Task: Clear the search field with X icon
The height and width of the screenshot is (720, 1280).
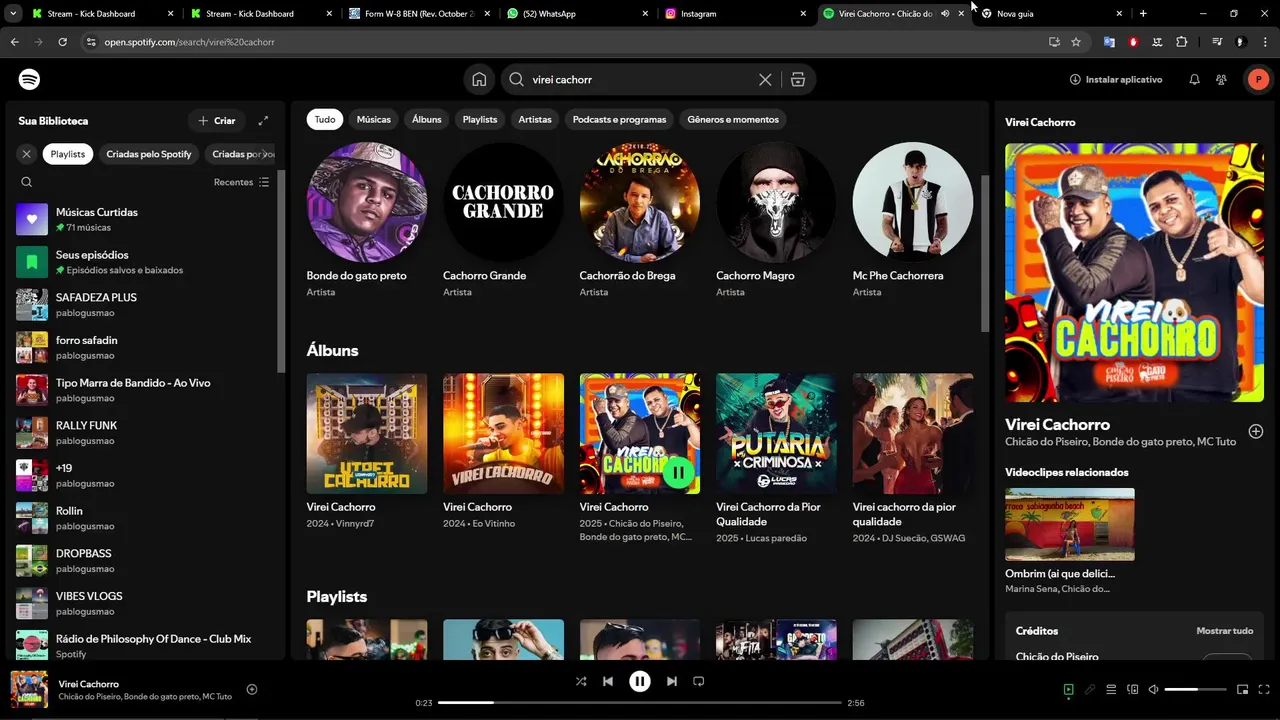Action: coord(765,80)
